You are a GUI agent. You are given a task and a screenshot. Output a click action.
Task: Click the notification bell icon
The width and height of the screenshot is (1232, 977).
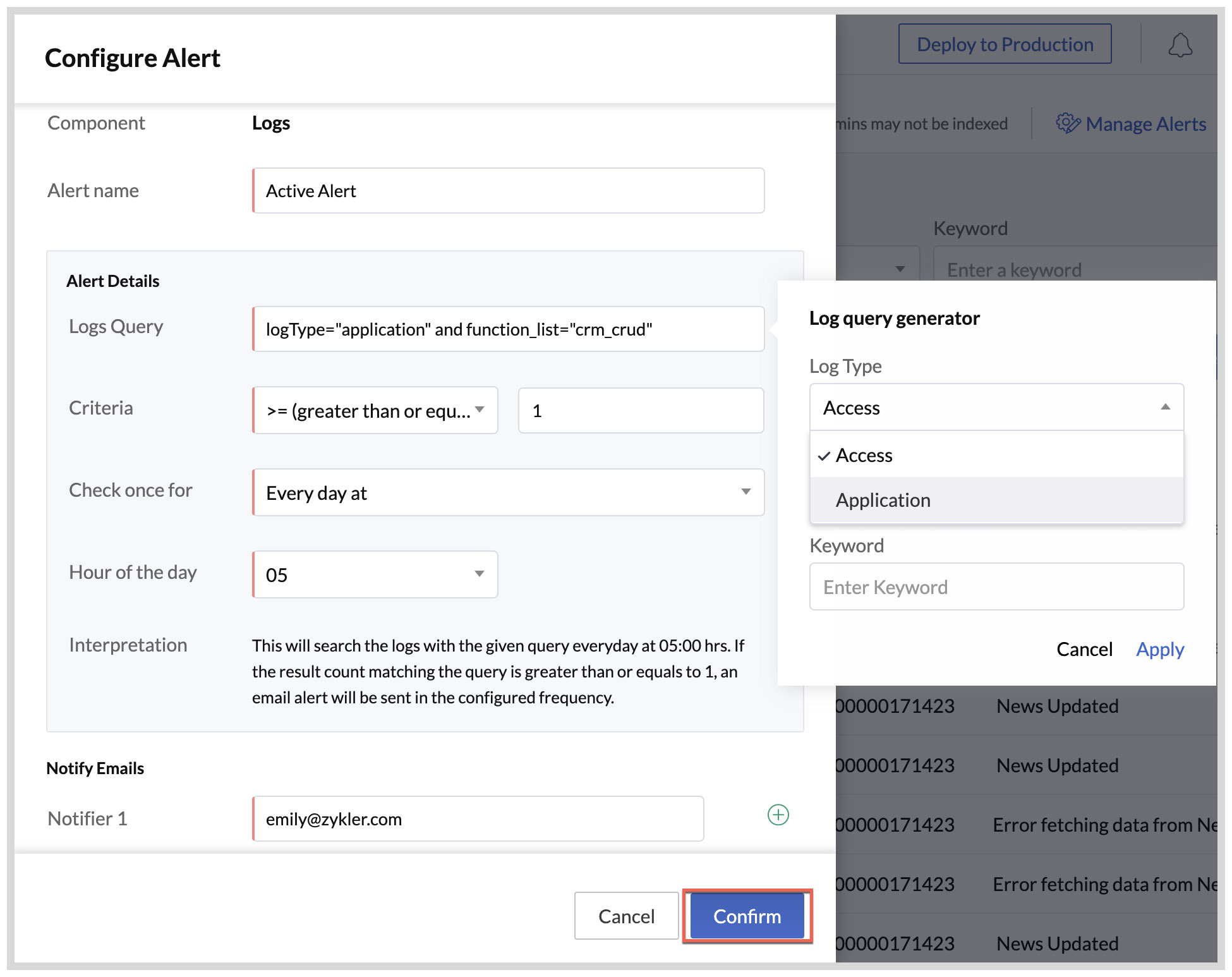1179,46
